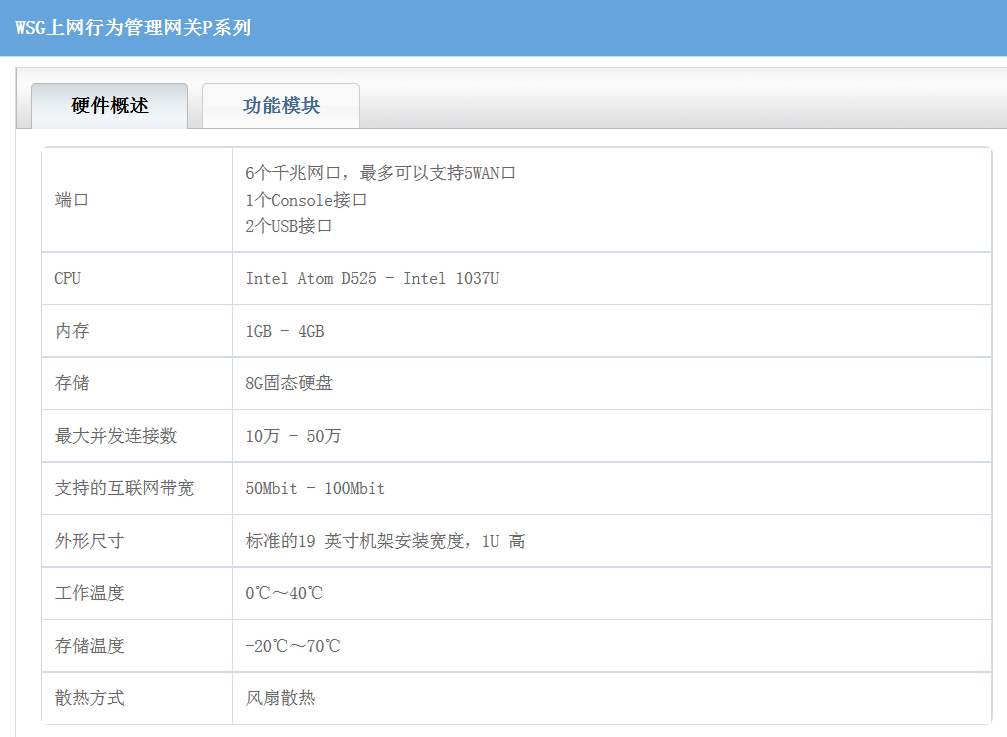Click the 1GB - 4GB memory value
Screen dimensions: 1007x737
tap(285, 331)
